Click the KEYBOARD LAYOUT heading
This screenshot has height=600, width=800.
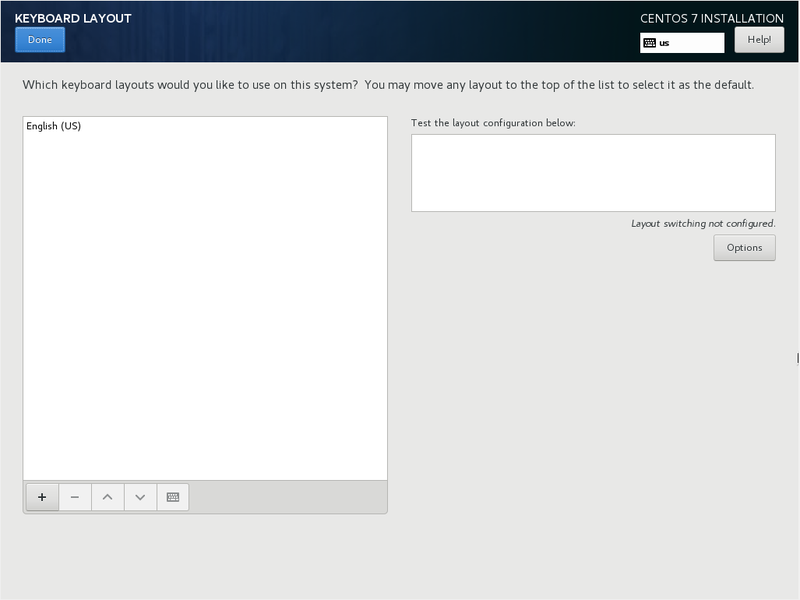coord(73,18)
